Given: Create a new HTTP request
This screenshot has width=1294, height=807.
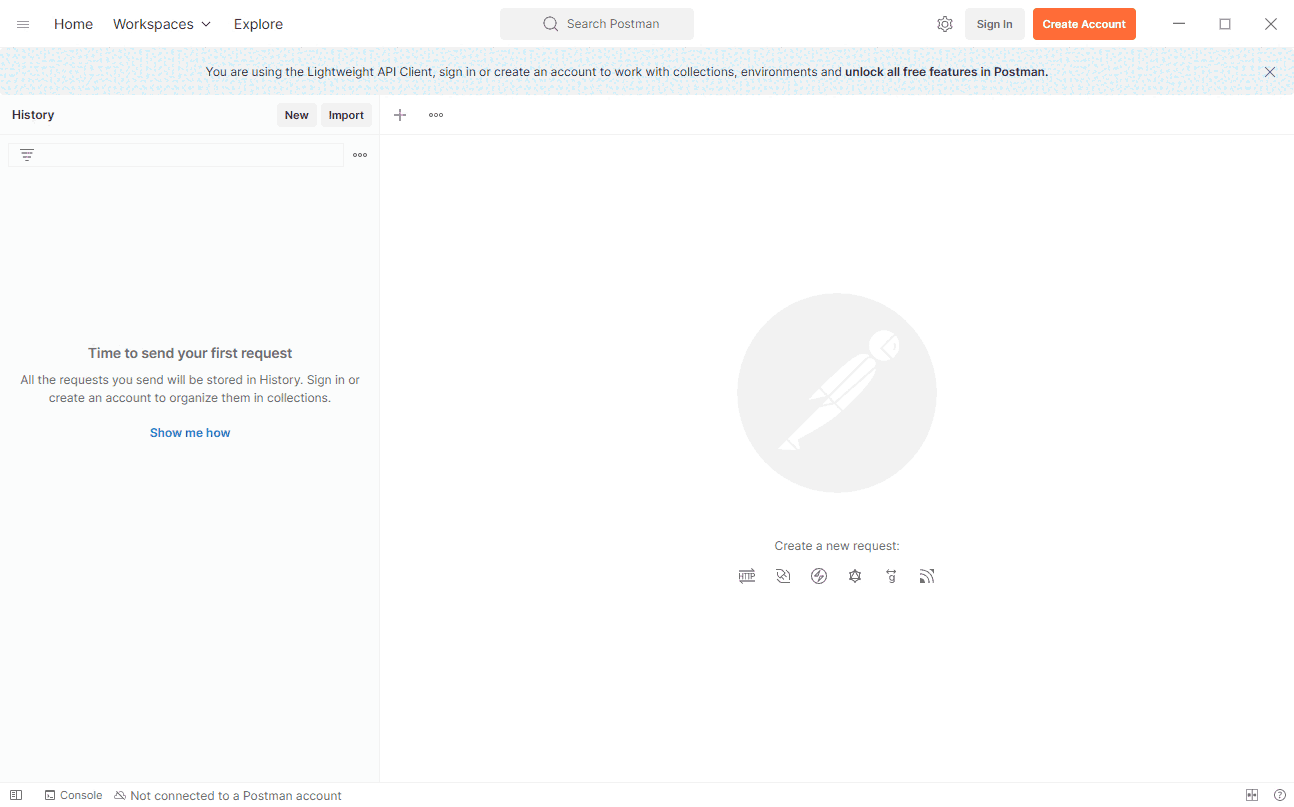Looking at the screenshot, I should (747, 576).
